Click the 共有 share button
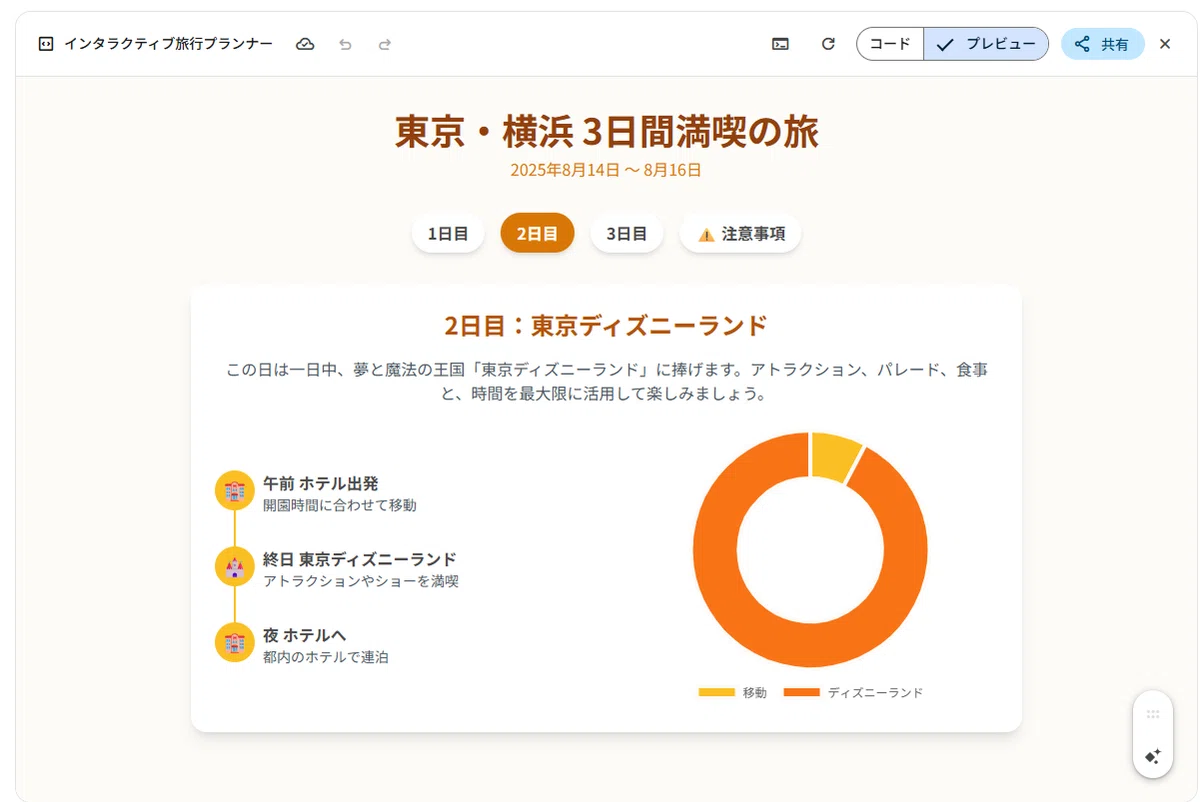This screenshot has height=802, width=1200. [1102, 44]
